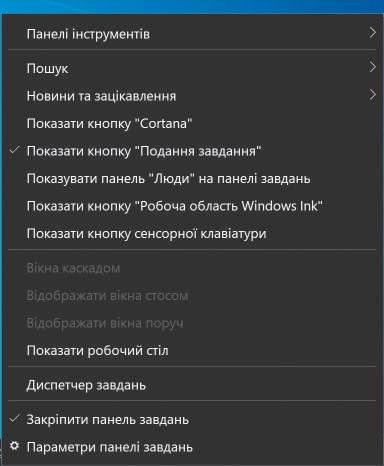Expand the Пошук submenu chevron

pos(372,67)
